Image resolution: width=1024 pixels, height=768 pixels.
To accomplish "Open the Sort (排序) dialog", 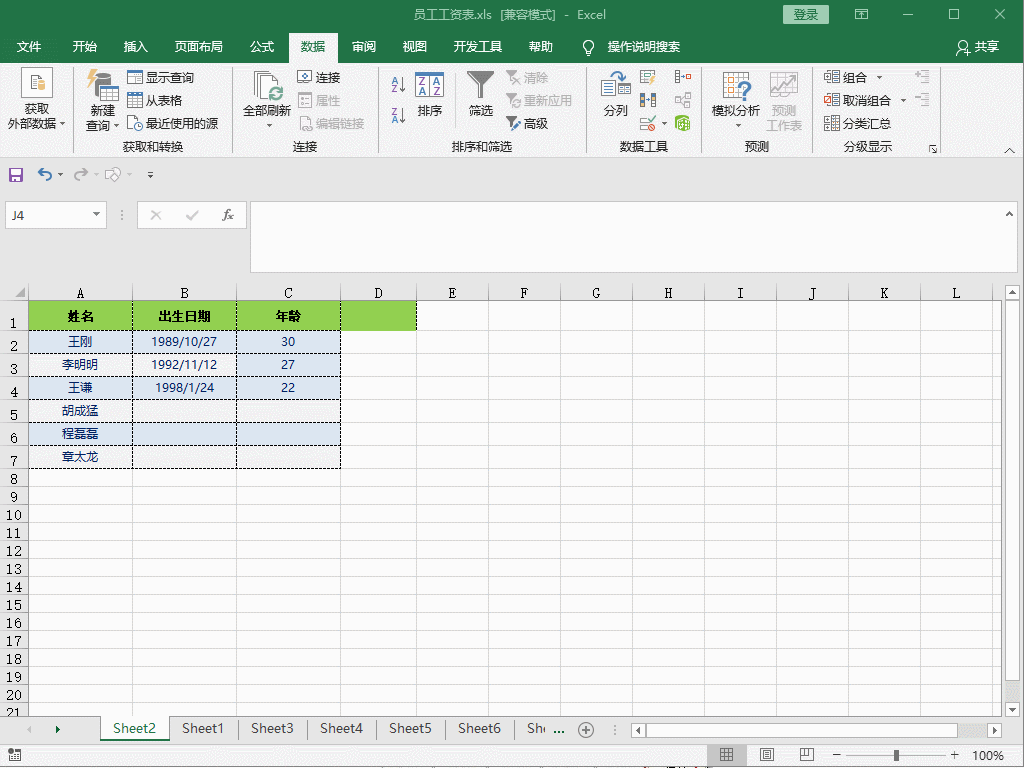I will coord(430,95).
